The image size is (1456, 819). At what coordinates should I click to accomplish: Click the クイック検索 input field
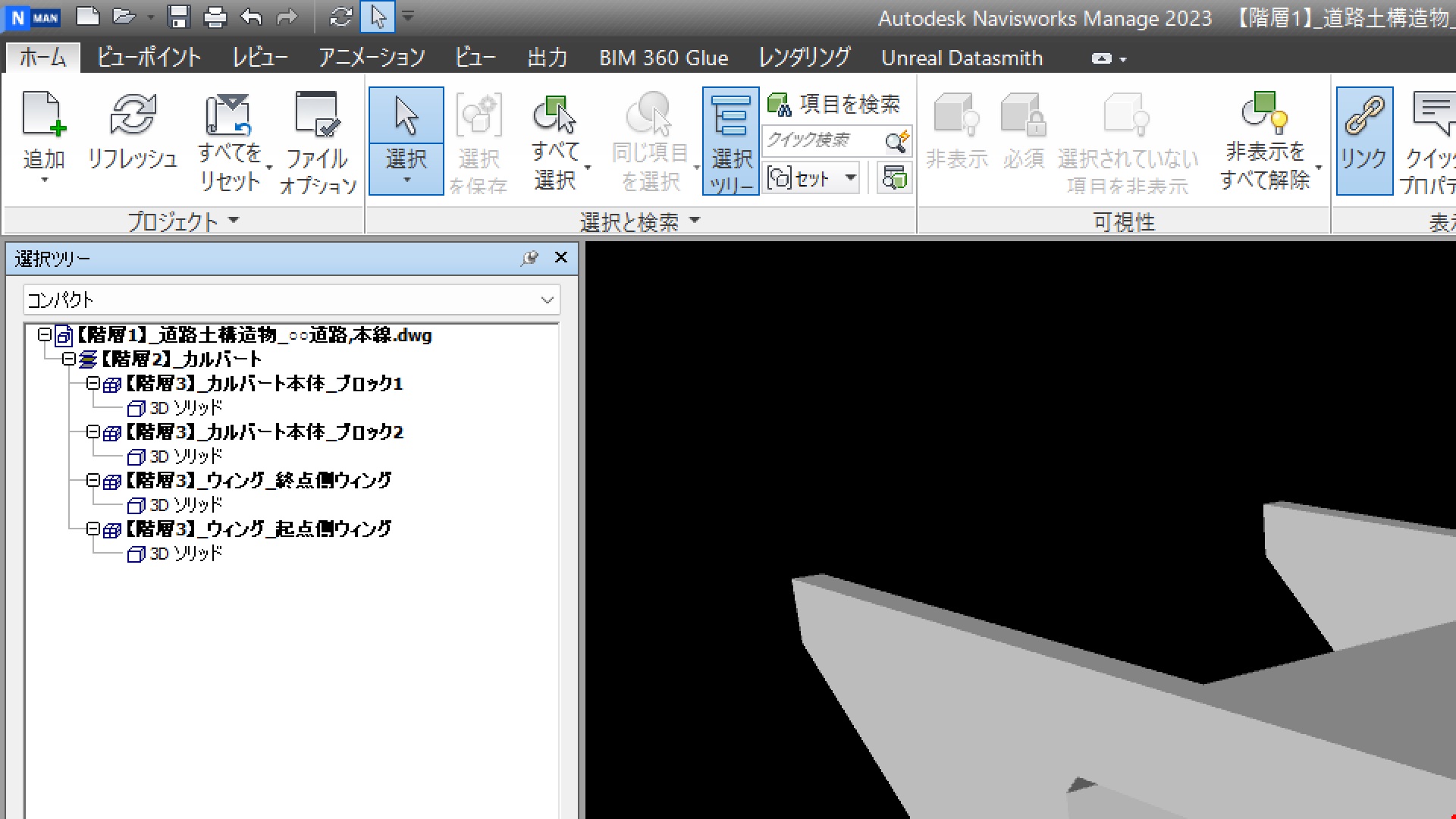point(822,141)
